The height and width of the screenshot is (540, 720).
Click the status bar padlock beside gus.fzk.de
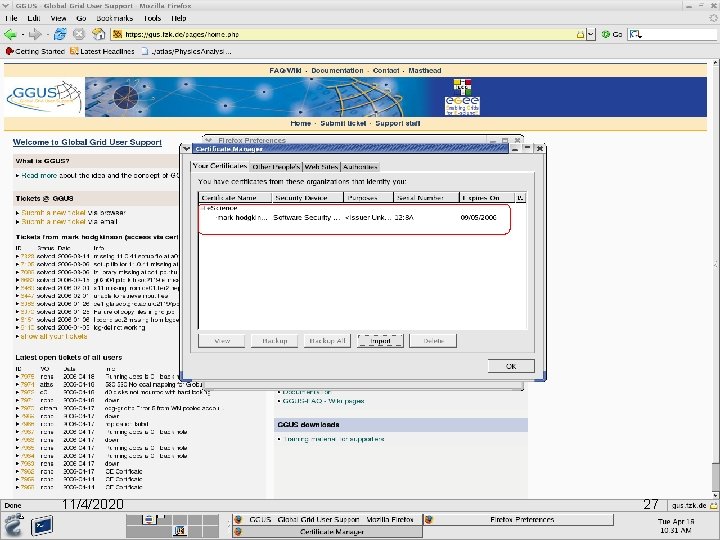(x=713, y=506)
